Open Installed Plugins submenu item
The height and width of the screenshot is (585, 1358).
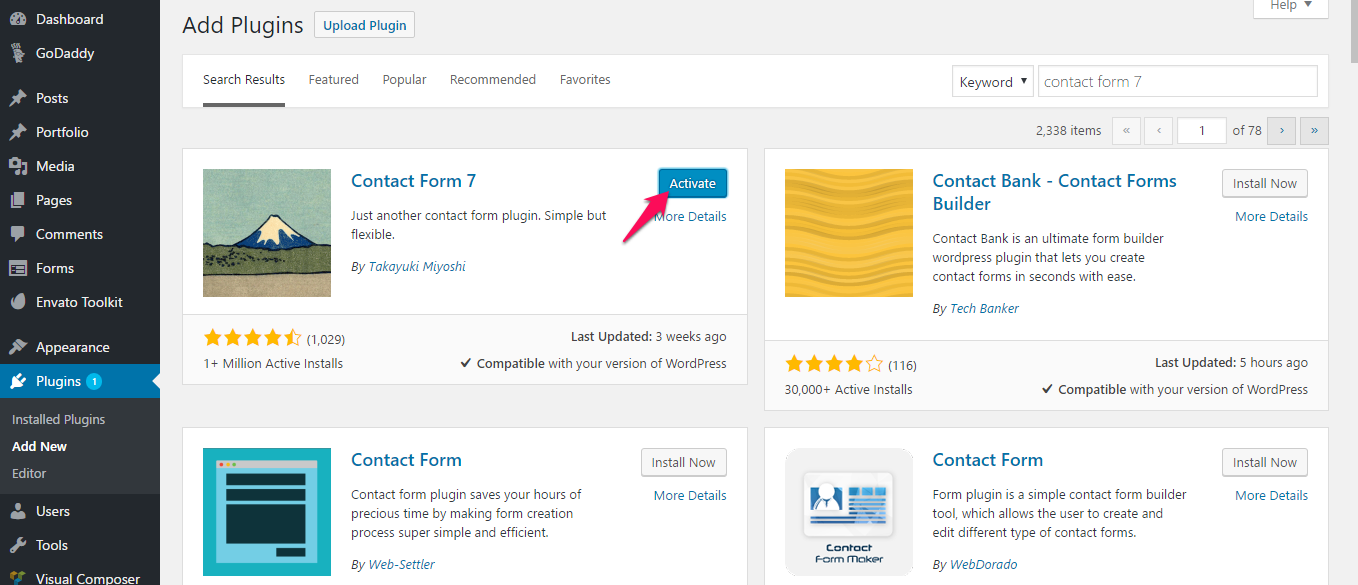(58, 419)
